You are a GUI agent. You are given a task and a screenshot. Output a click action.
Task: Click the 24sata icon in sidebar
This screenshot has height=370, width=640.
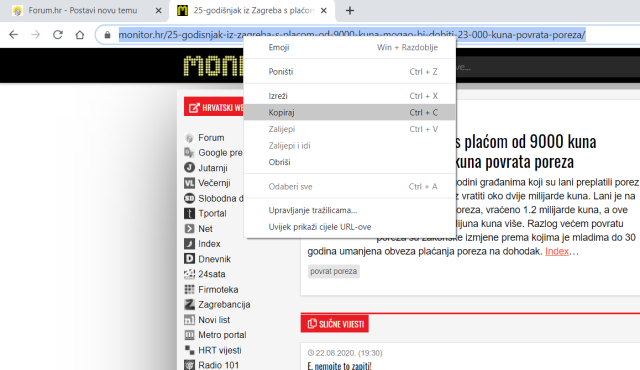click(189, 274)
